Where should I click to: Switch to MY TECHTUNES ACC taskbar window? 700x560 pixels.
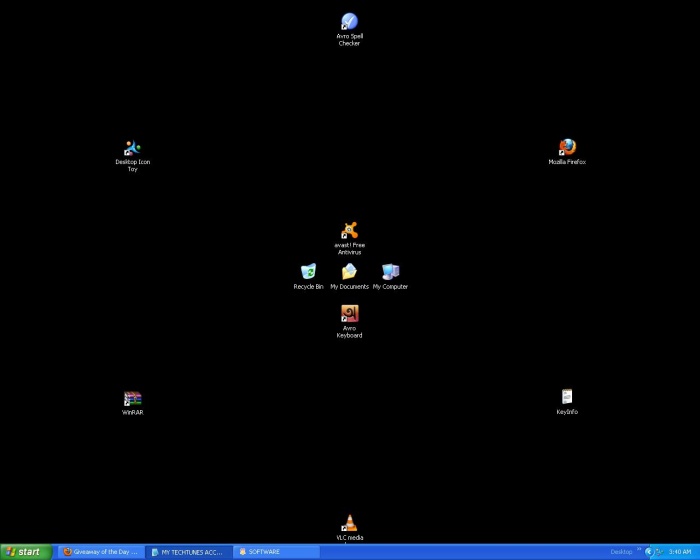click(x=189, y=552)
